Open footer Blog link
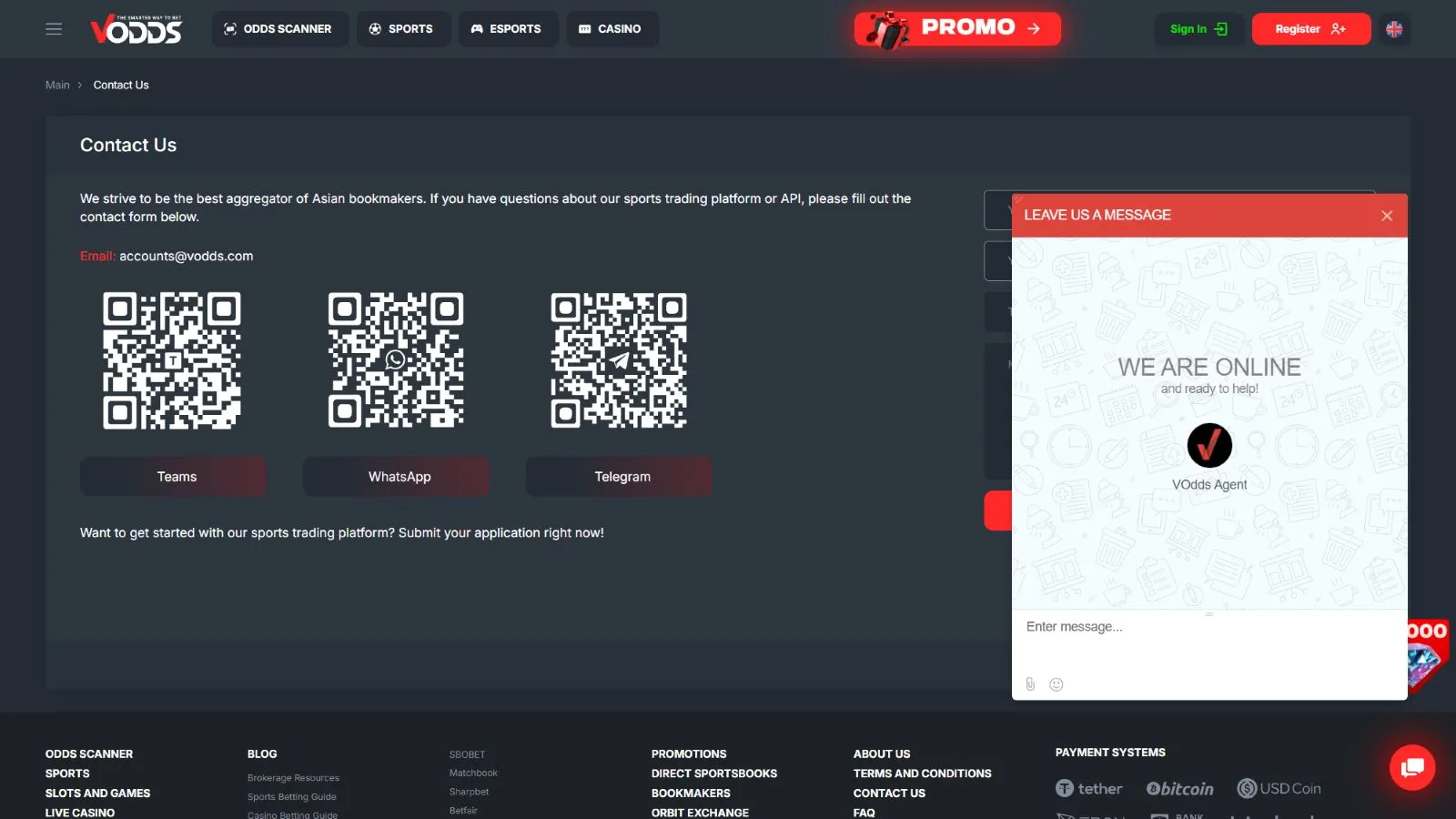Screen dimensions: 1456x819 262,754
